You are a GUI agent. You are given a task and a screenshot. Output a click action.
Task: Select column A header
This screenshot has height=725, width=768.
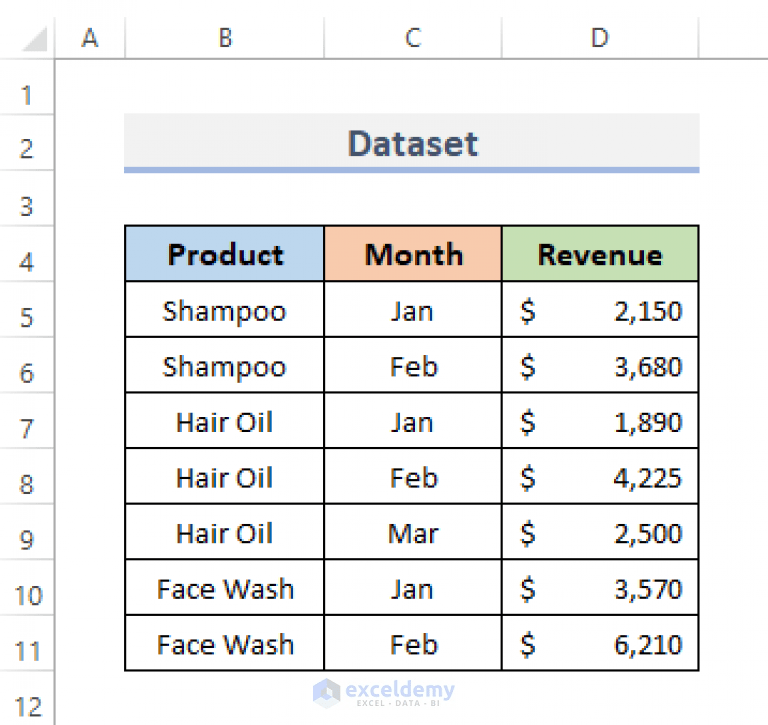[90, 38]
